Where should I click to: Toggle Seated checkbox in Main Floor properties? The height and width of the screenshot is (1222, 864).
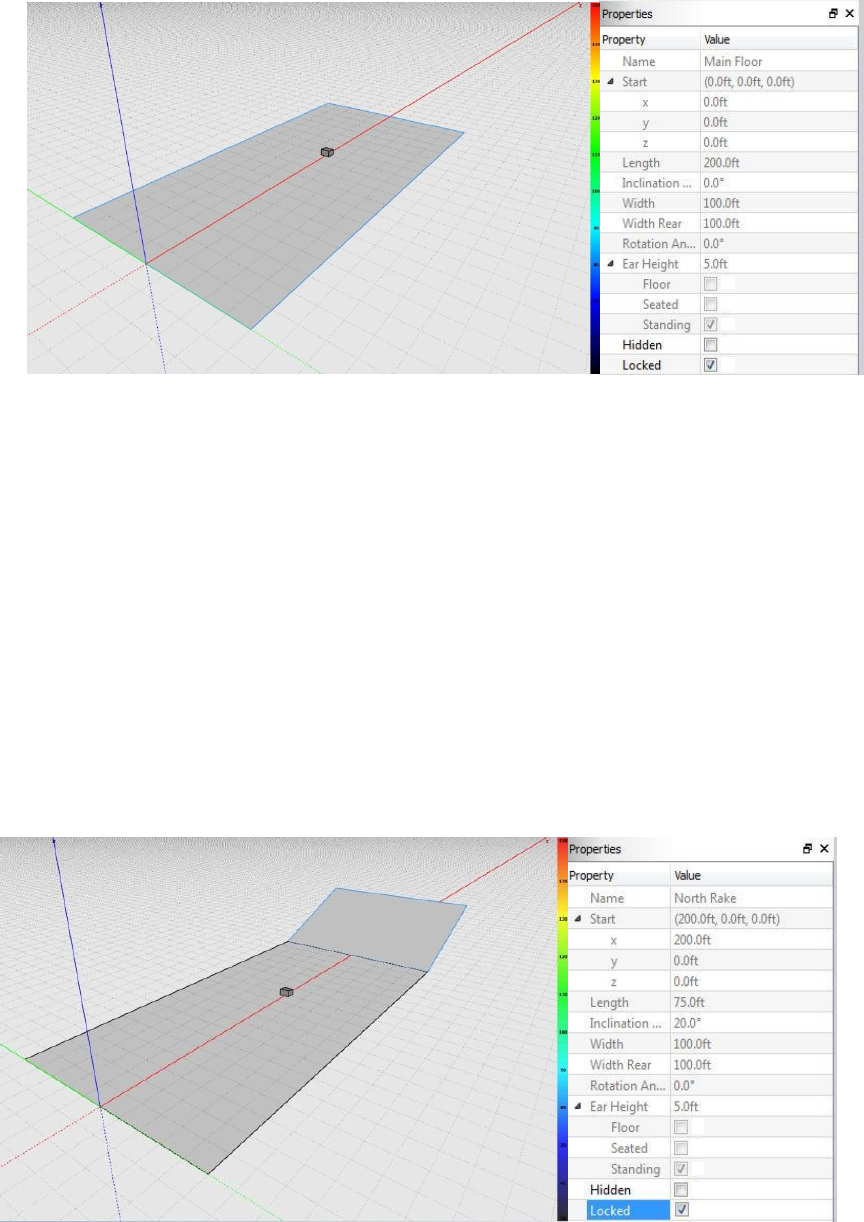(x=710, y=304)
